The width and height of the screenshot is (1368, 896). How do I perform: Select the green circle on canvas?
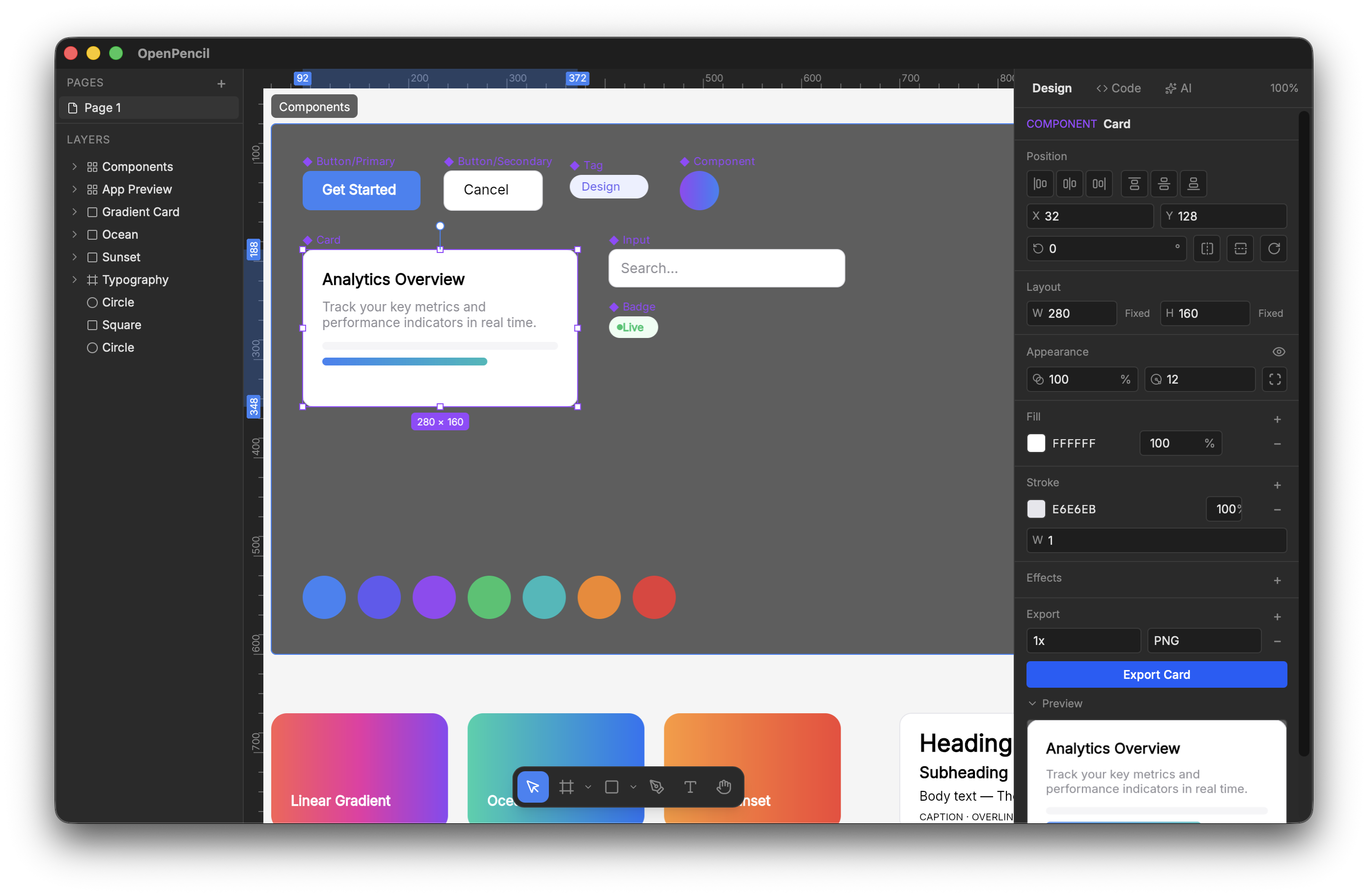tap(488, 597)
